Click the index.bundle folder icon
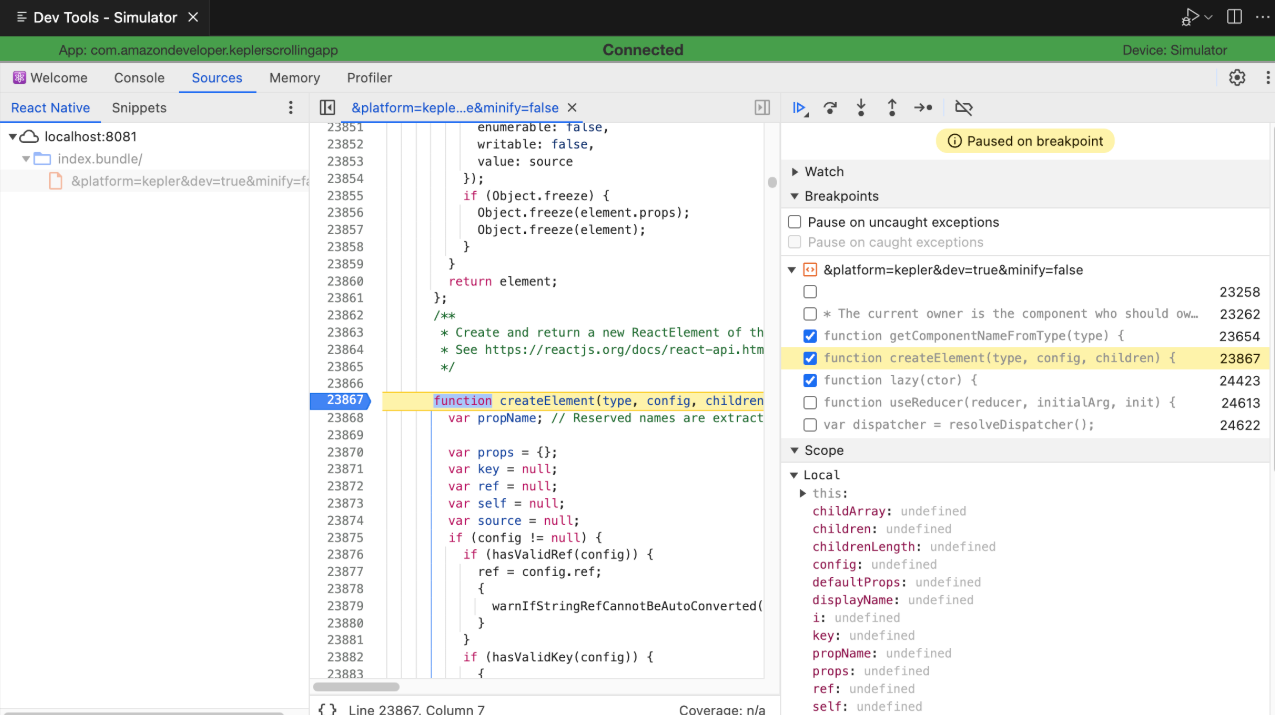This screenshot has width=1275, height=715. tap(42, 159)
